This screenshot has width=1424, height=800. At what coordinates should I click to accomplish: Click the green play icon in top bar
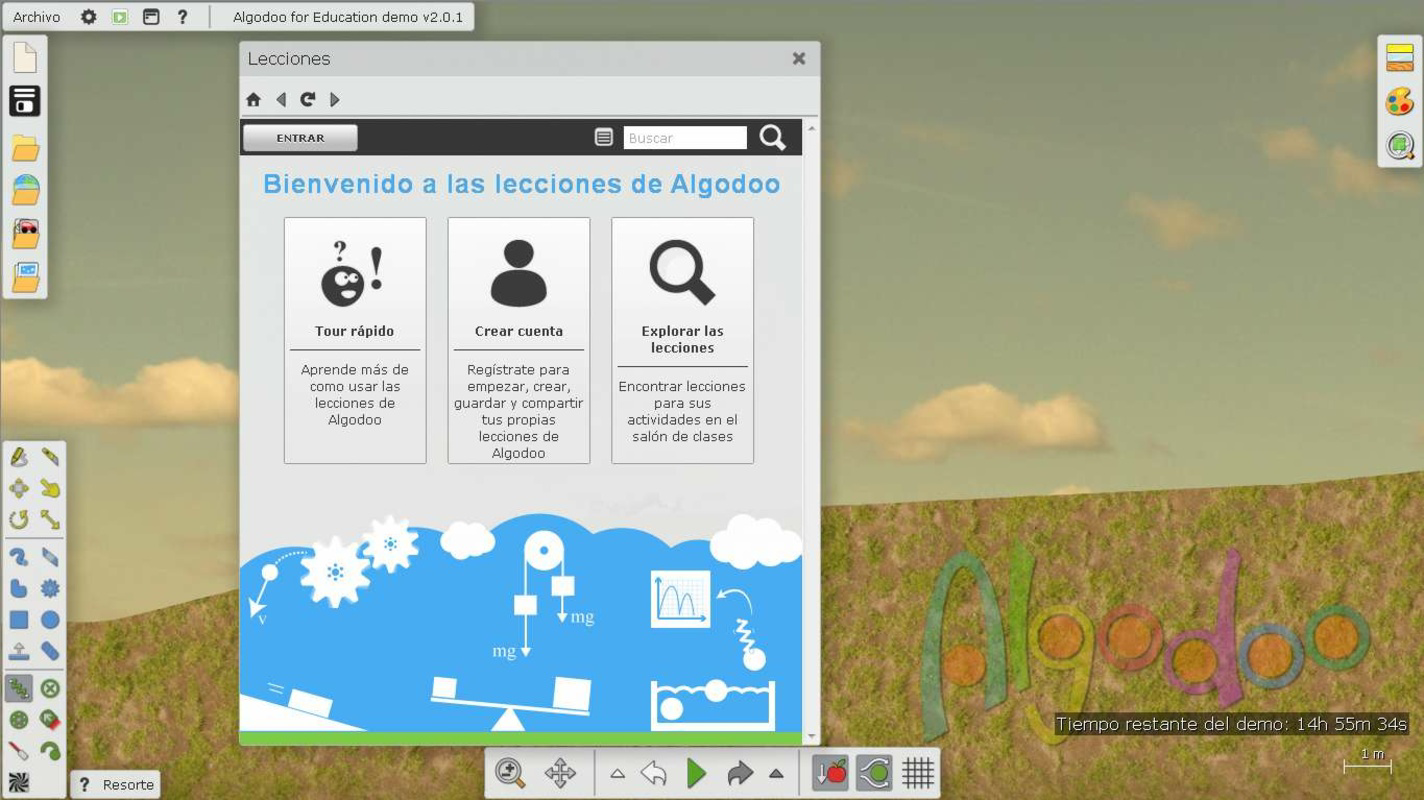click(120, 17)
